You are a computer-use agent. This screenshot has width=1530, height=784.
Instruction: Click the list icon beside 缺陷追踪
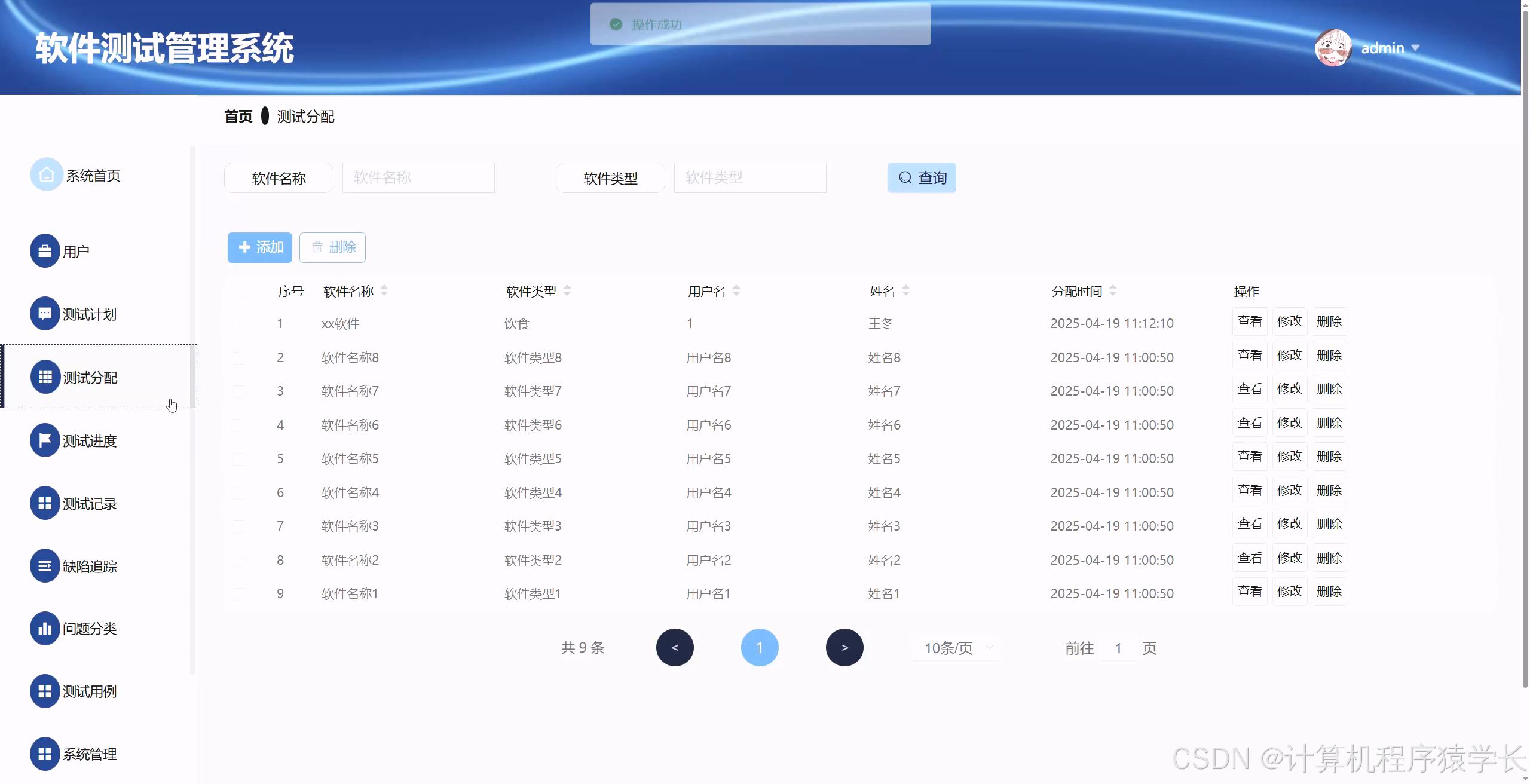coord(45,566)
